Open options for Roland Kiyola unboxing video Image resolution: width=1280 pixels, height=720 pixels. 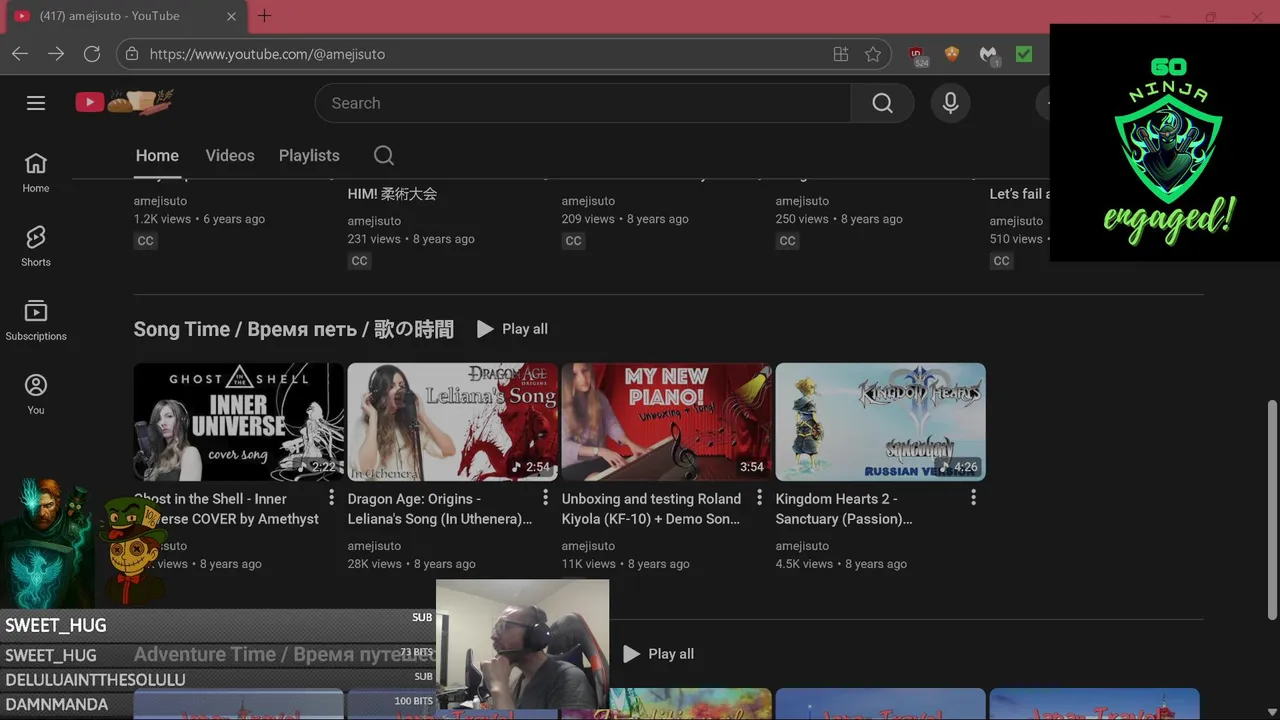point(759,497)
